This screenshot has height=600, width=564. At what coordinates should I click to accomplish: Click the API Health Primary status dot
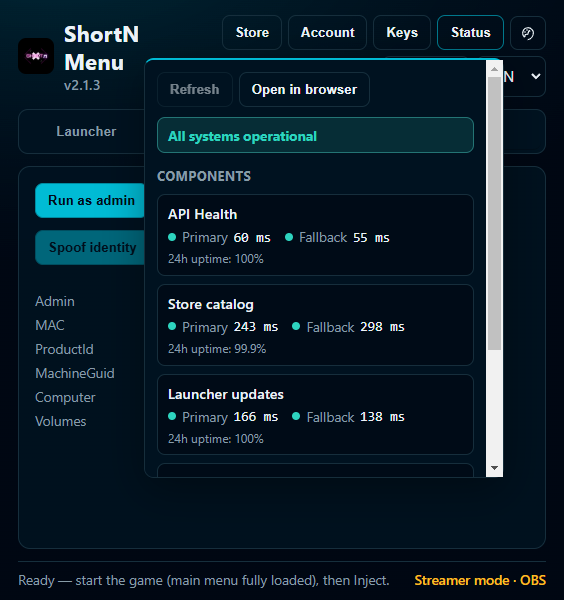[172, 237]
